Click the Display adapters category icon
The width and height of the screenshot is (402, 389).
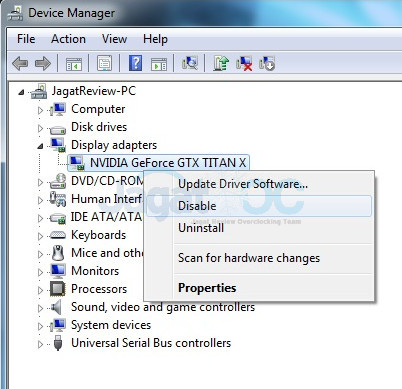click(x=58, y=145)
